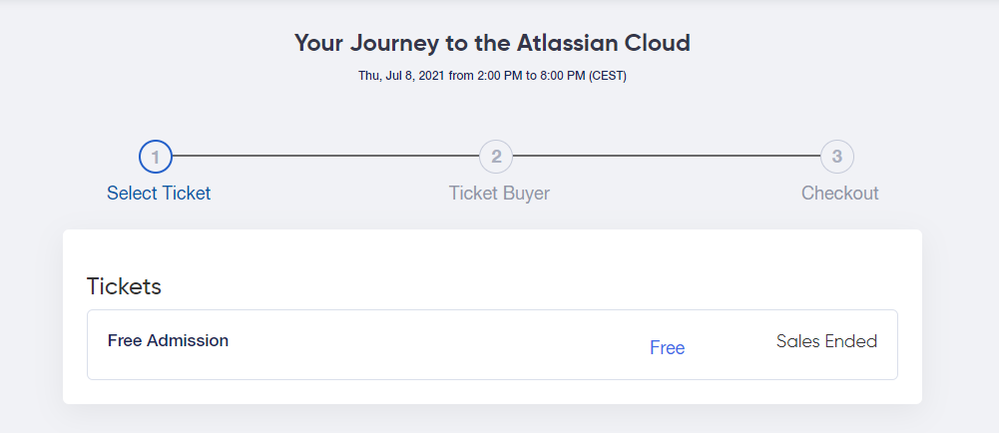999x433 pixels.
Task: Click the "Sales Ended" status text
Action: pyautogui.click(x=826, y=341)
